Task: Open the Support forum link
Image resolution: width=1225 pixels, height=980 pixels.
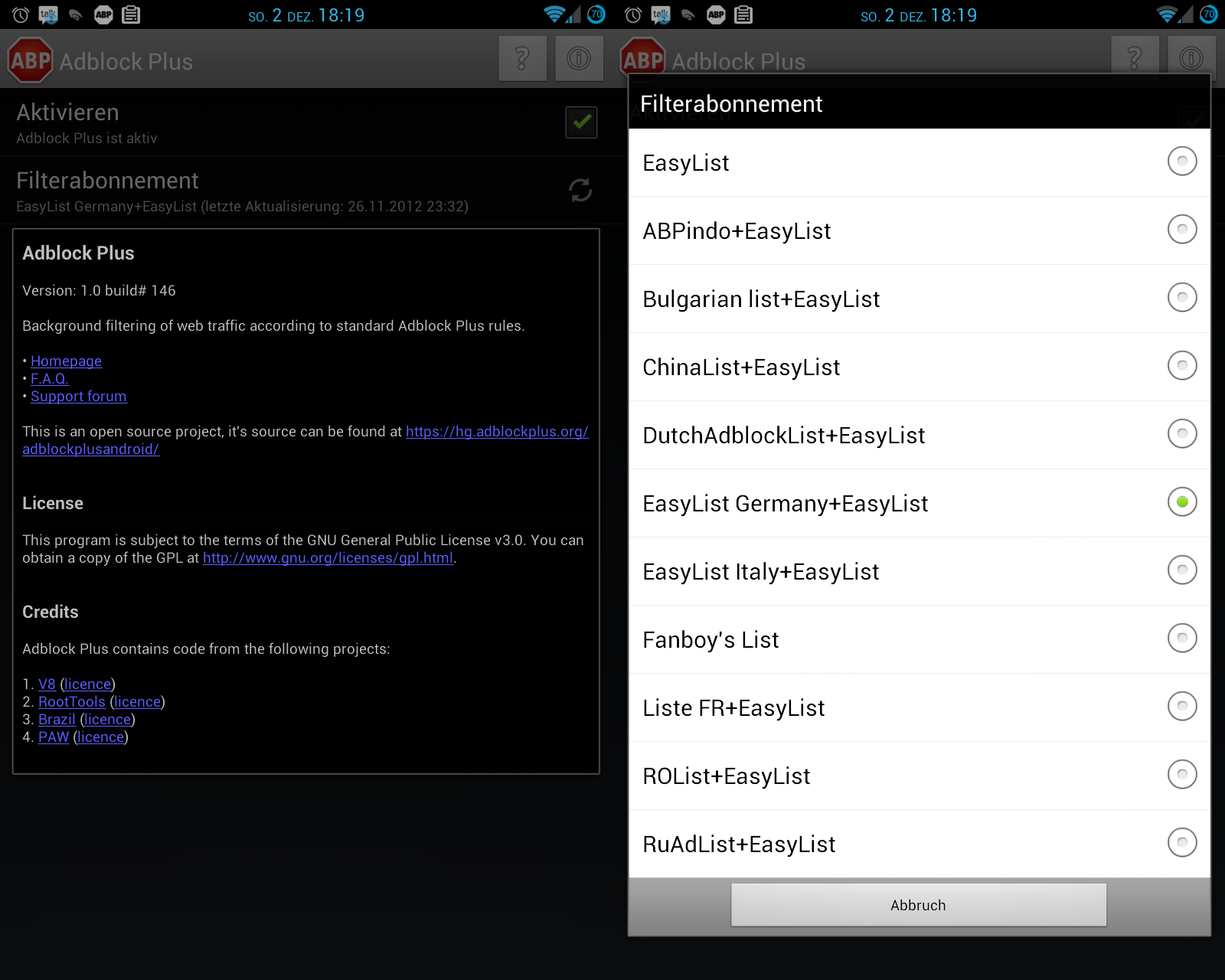Action: click(x=79, y=396)
